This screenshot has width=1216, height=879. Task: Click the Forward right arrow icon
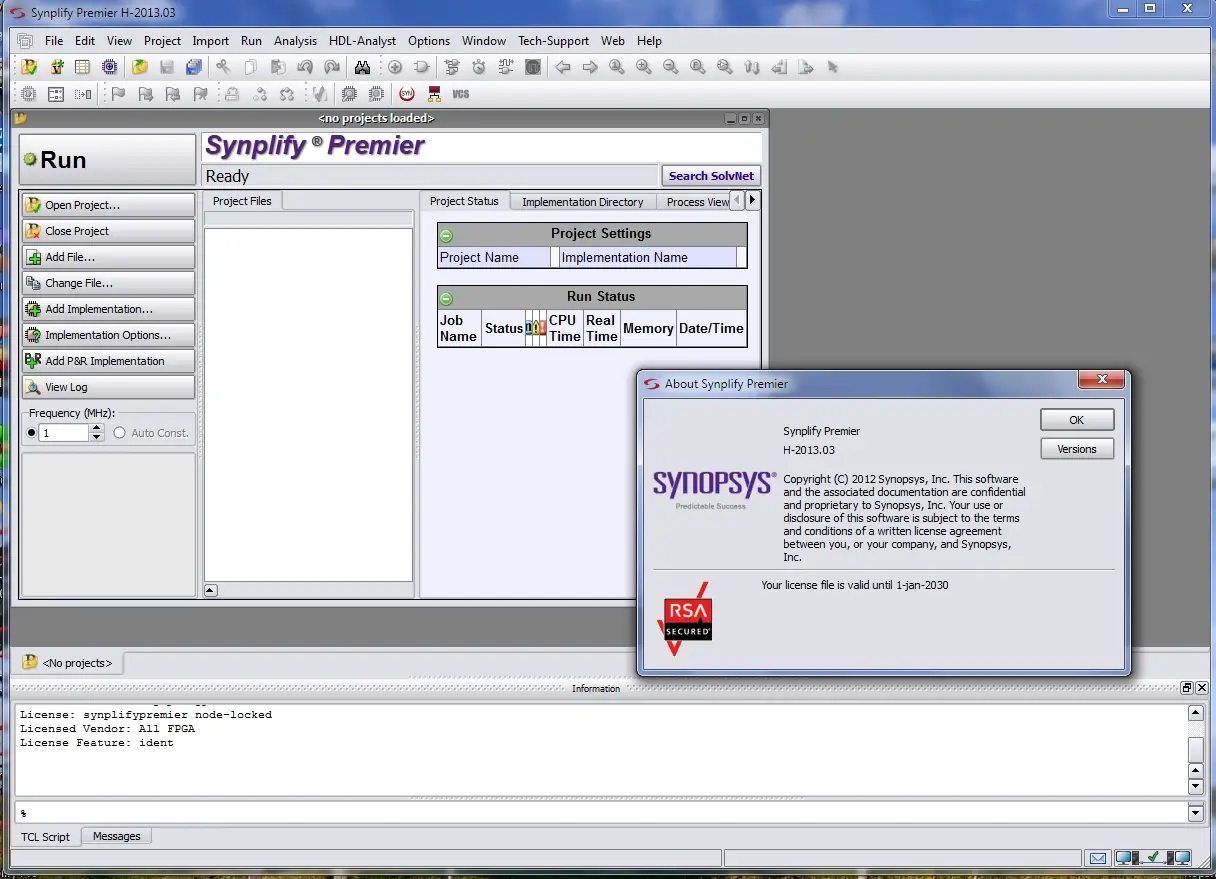click(x=590, y=68)
